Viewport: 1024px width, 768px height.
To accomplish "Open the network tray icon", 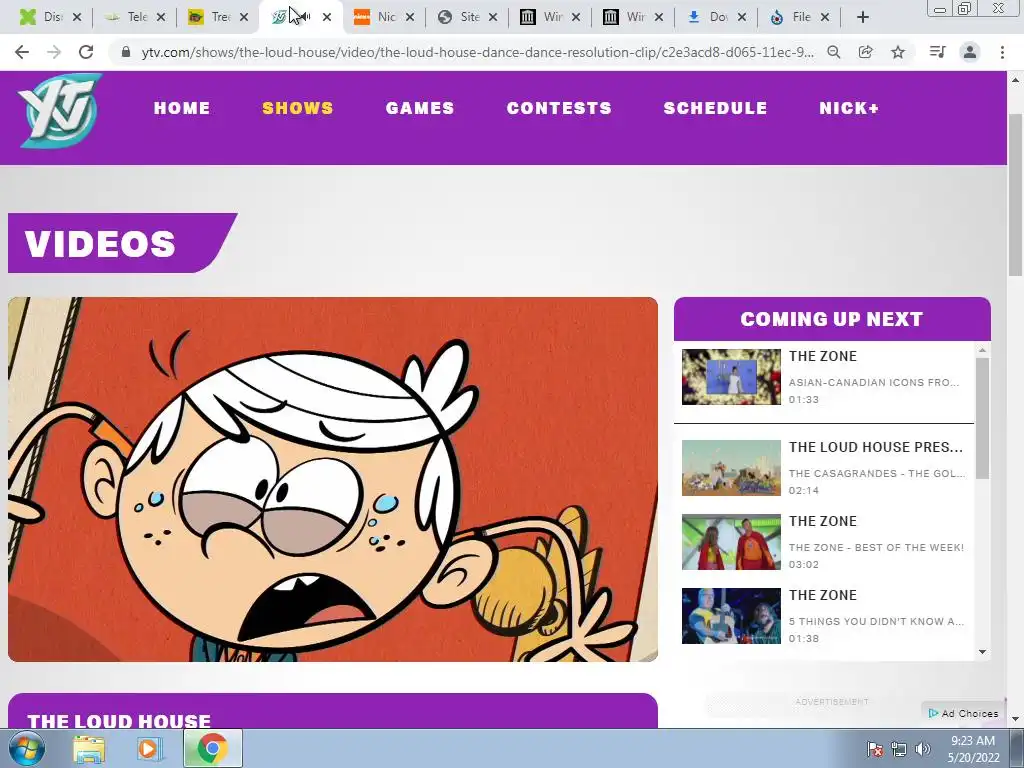I will point(899,749).
